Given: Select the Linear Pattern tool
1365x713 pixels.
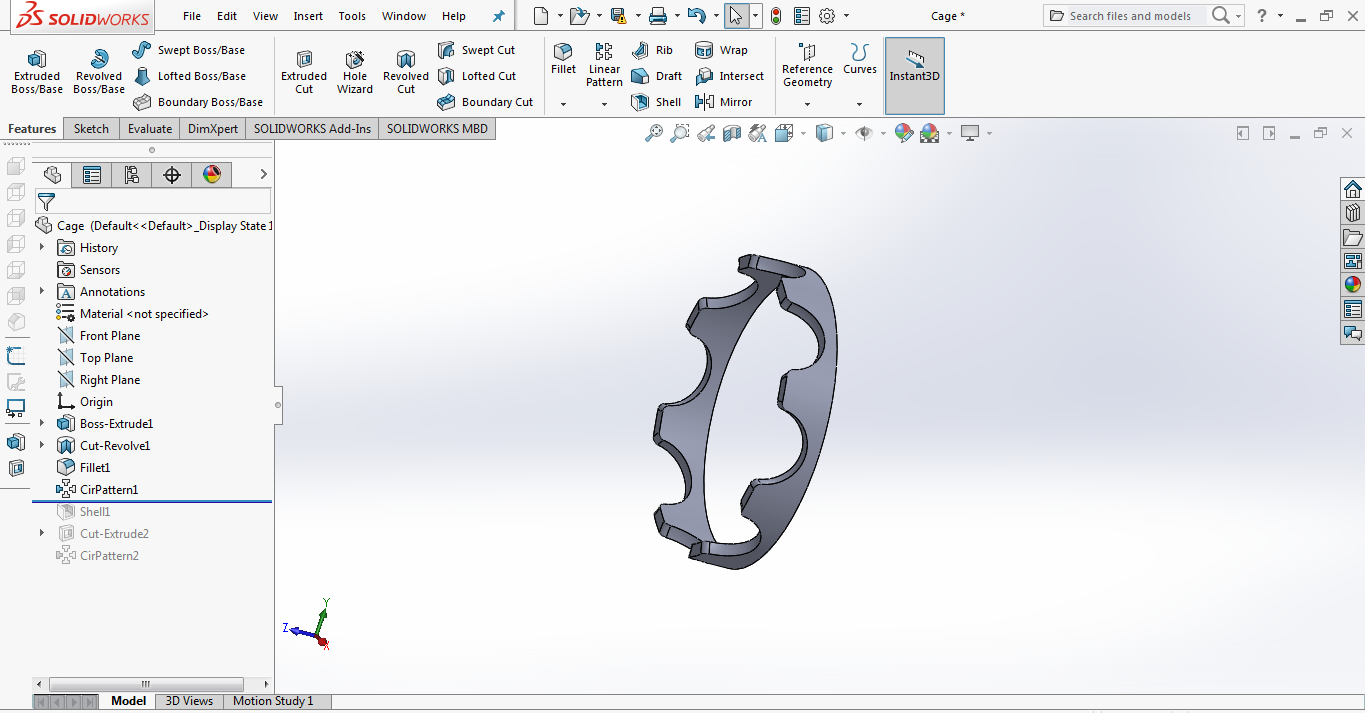Looking at the screenshot, I should tap(604, 65).
